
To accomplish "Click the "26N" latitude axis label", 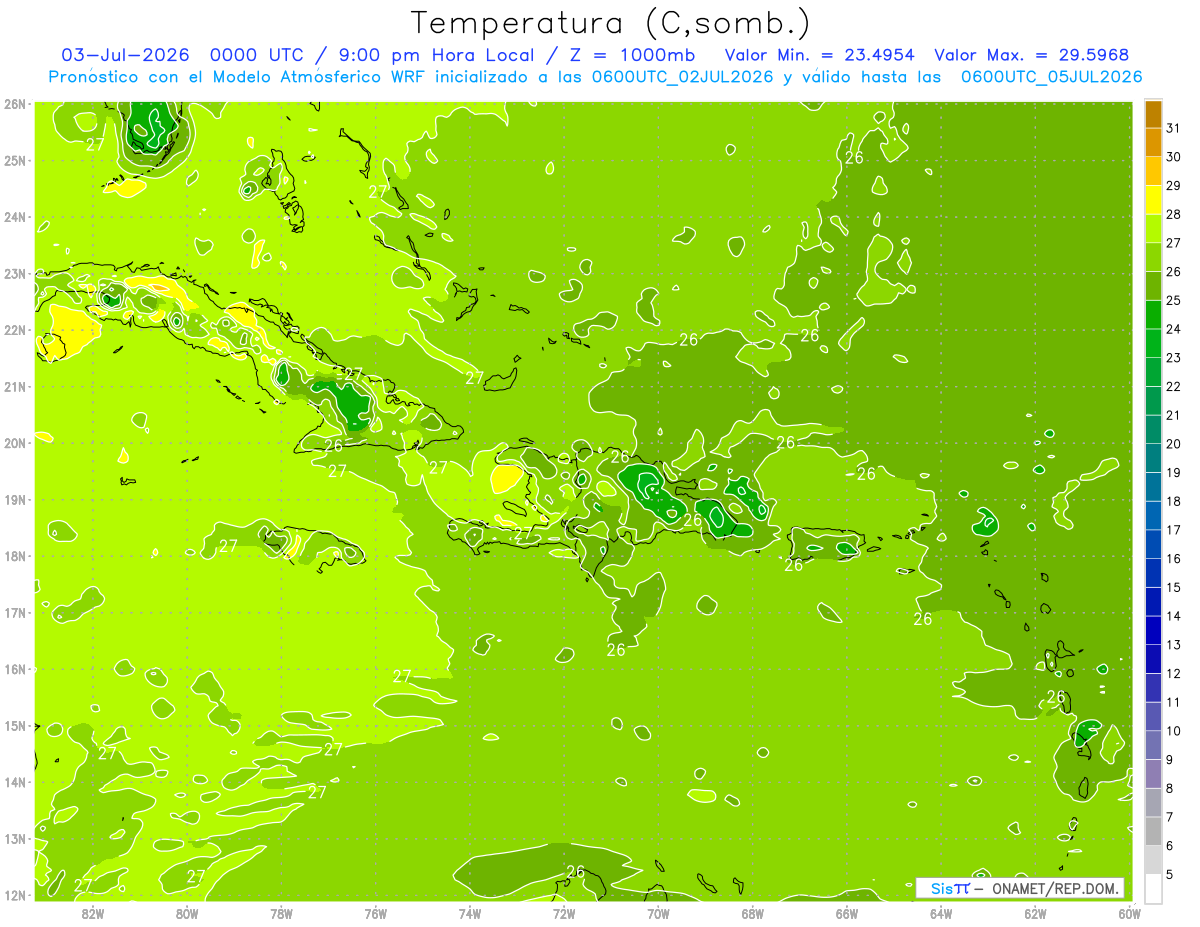I will click(x=14, y=104).
